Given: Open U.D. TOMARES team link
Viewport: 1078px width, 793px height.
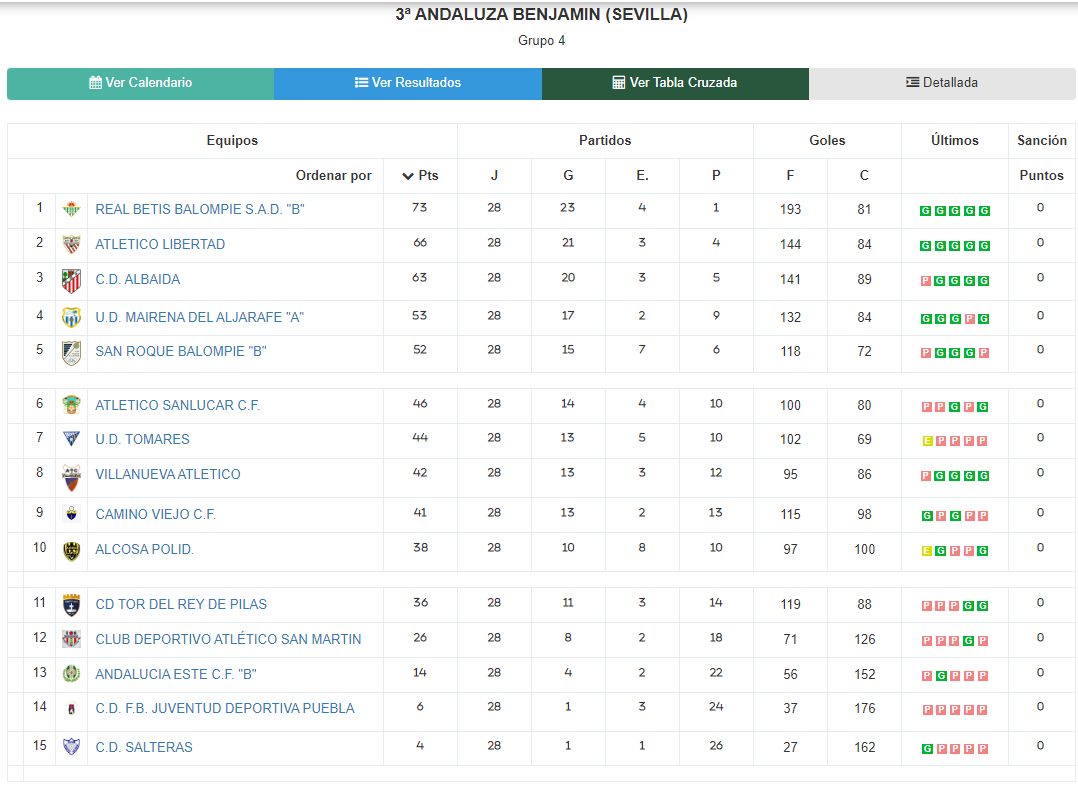Looking at the screenshot, I should [142, 439].
